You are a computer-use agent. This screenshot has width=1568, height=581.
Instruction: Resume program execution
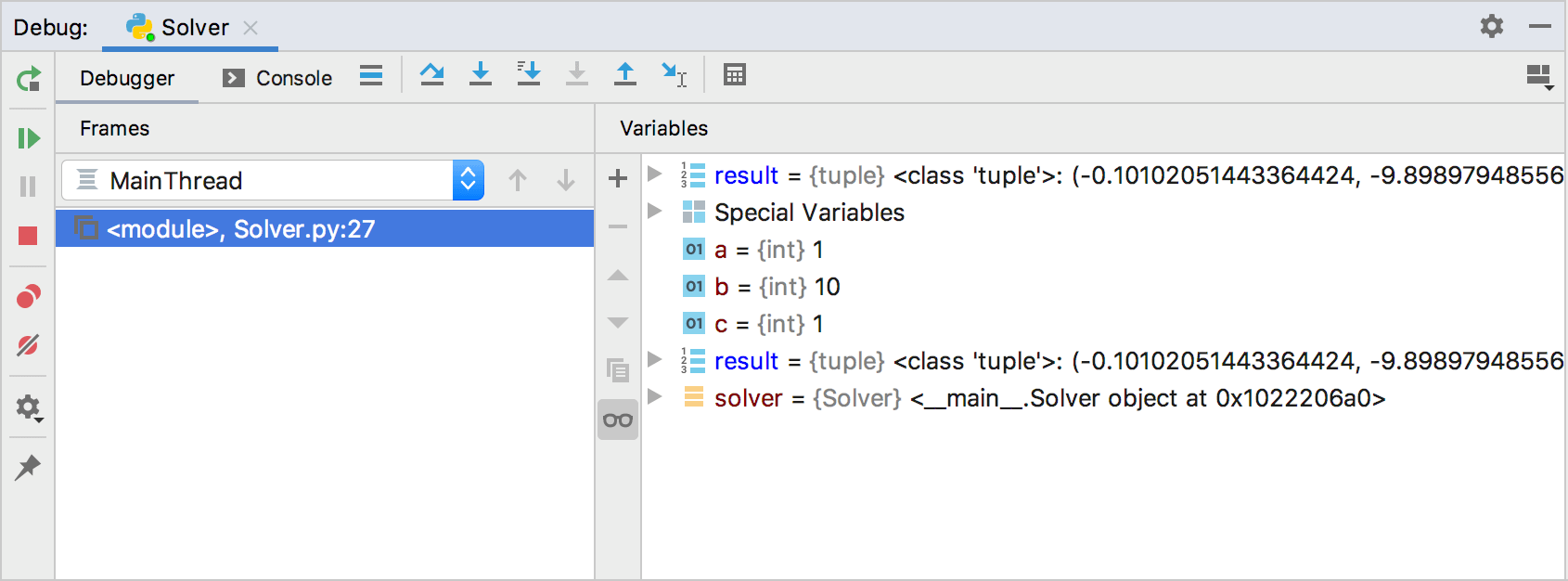pyautogui.click(x=29, y=138)
